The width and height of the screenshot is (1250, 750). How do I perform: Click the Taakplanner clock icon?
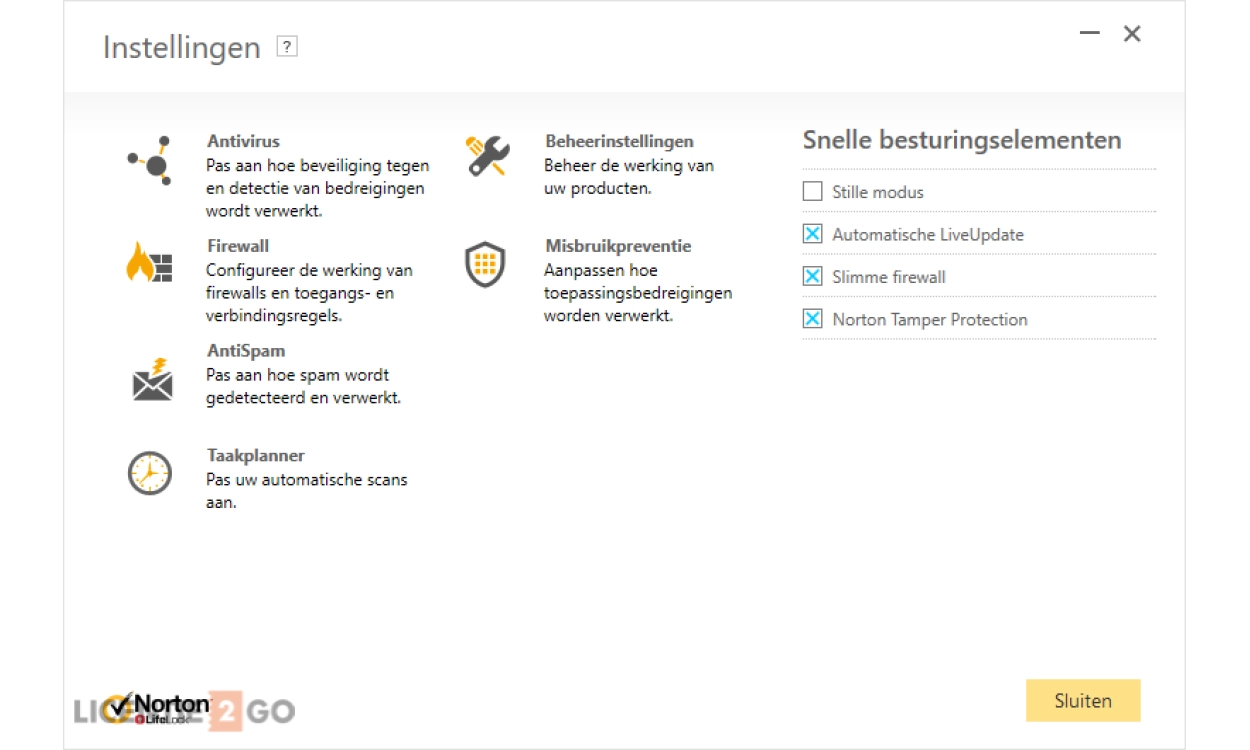[x=150, y=473]
